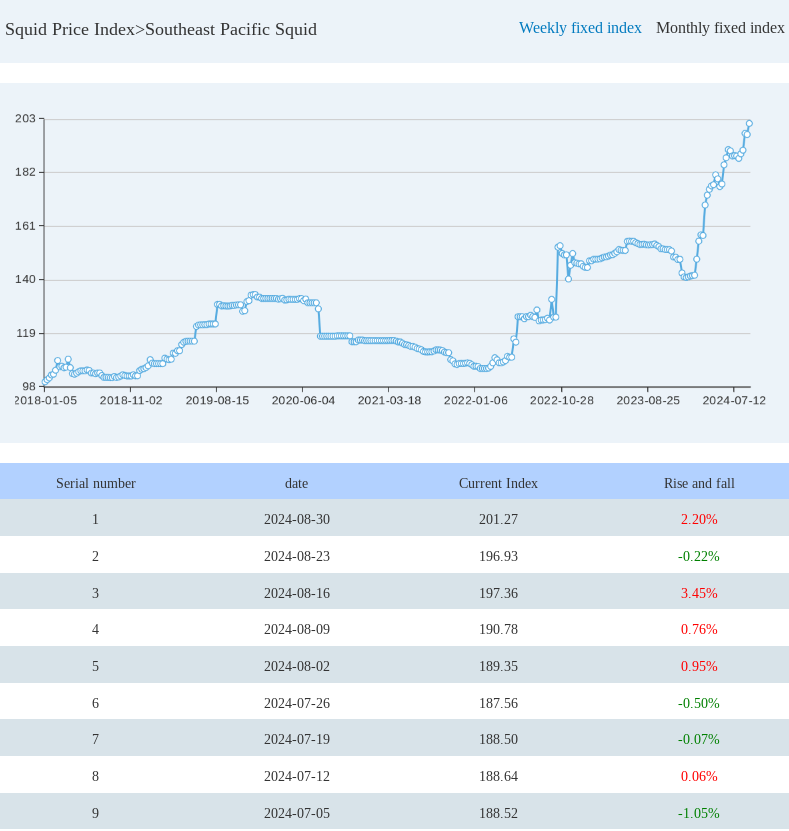The height and width of the screenshot is (831, 789).
Task: Click the 98 y-axis label
Action: pyautogui.click(x=29, y=386)
